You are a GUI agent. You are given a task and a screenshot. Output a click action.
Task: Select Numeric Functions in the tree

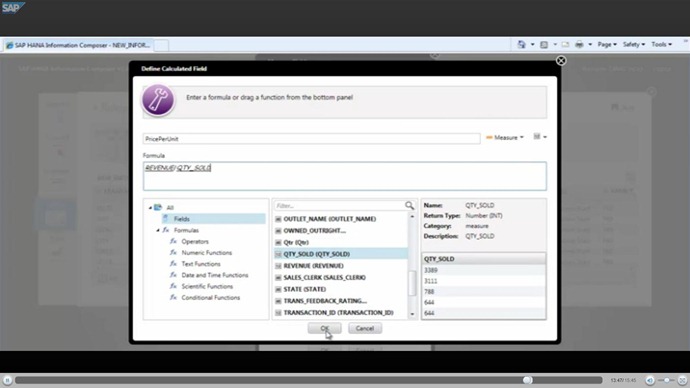click(x=206, y=253)
